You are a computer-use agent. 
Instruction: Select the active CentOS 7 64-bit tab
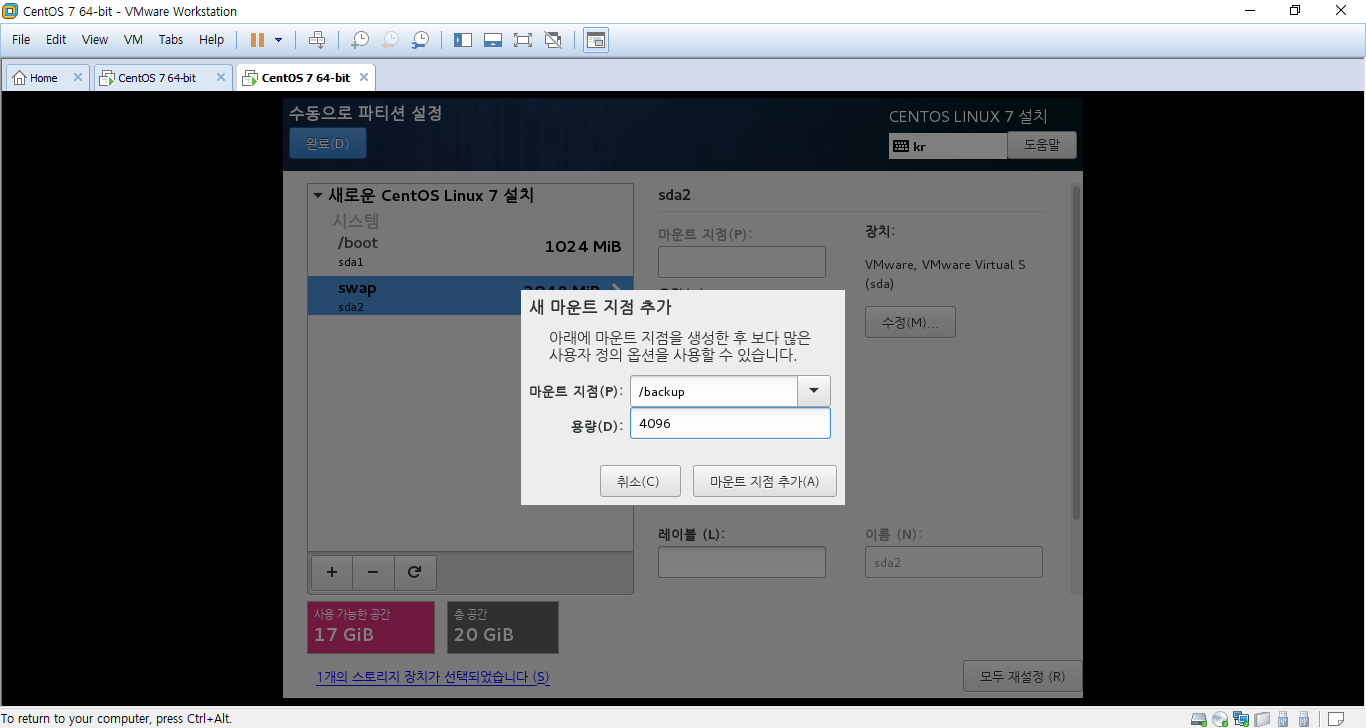click(305, 78)
